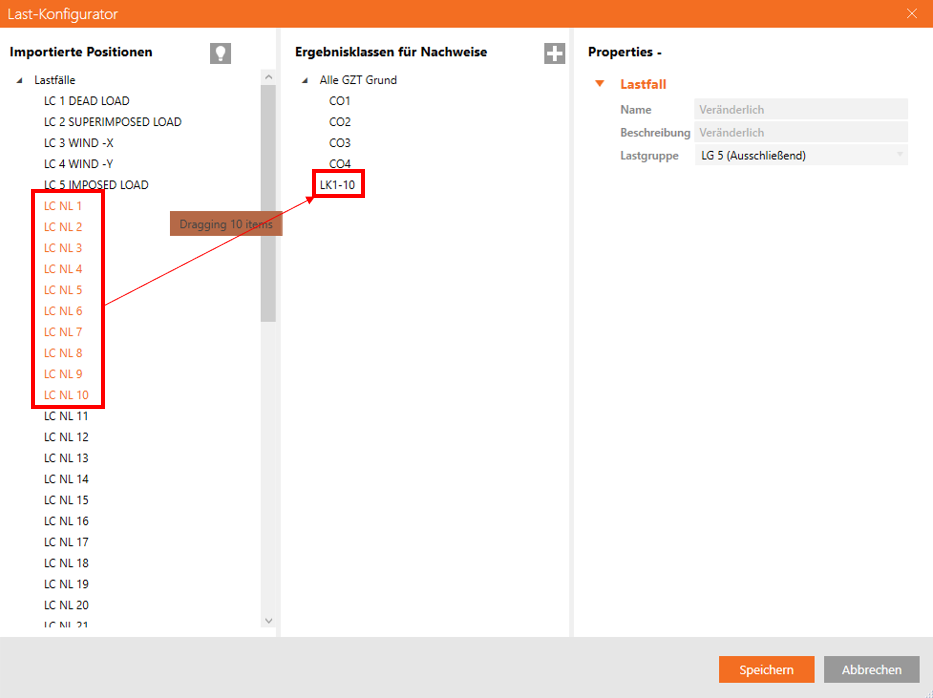Select load case LC NL 9
933x698 pixels.
(63, 374)
